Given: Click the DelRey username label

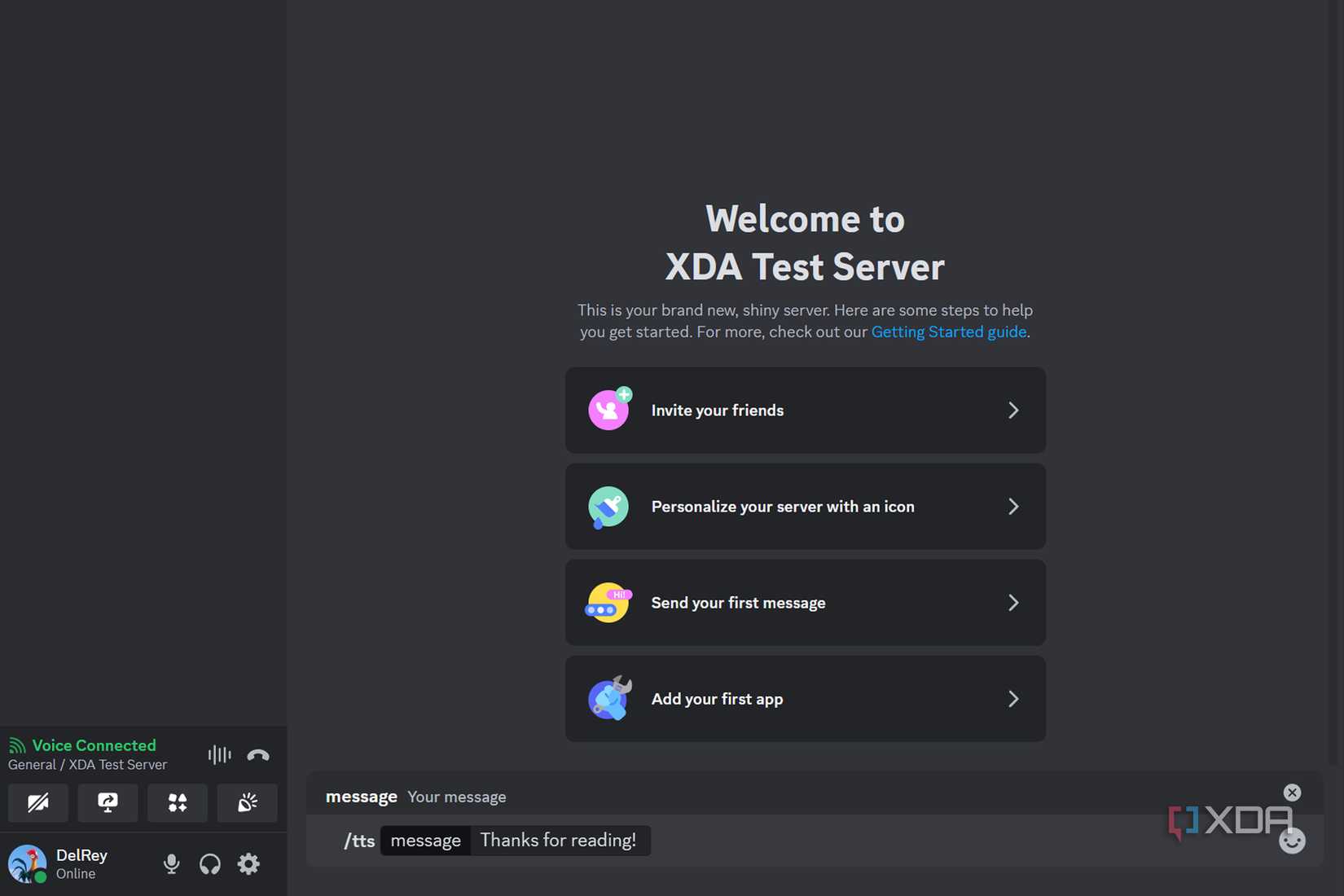Looking at the screenshot, I should point(81,855).
